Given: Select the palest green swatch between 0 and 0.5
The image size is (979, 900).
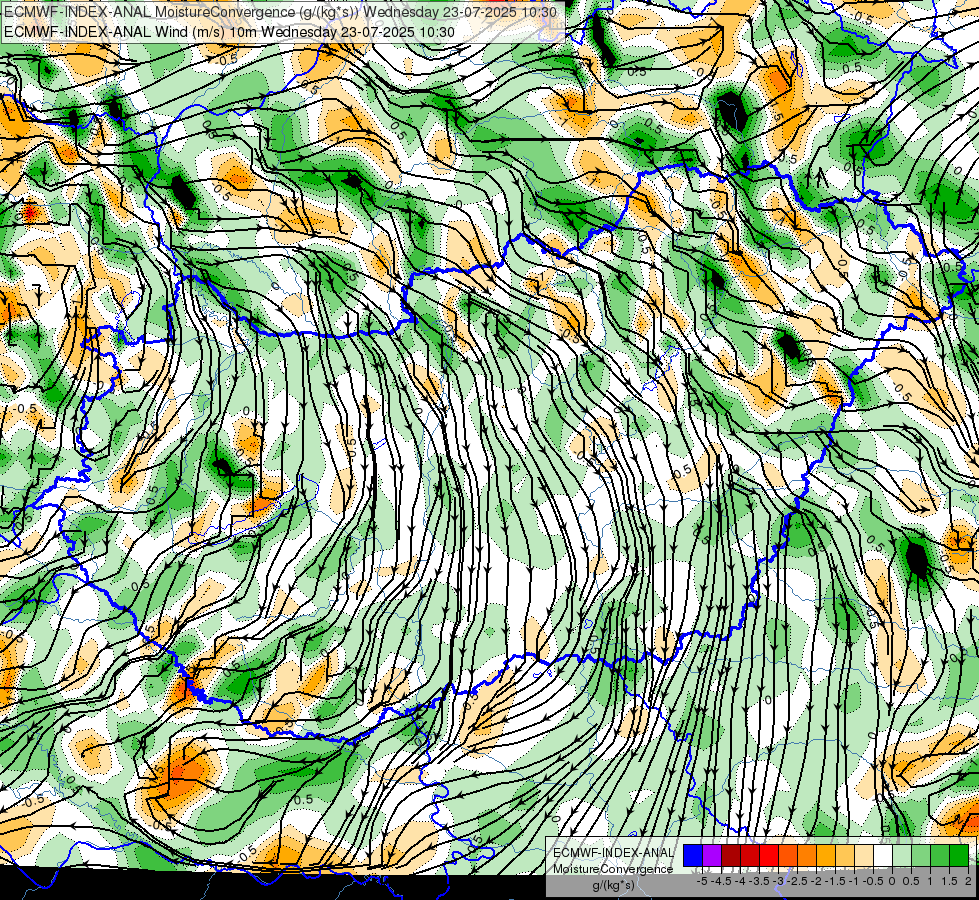Looking at the screenshot, I should [902, 856].
